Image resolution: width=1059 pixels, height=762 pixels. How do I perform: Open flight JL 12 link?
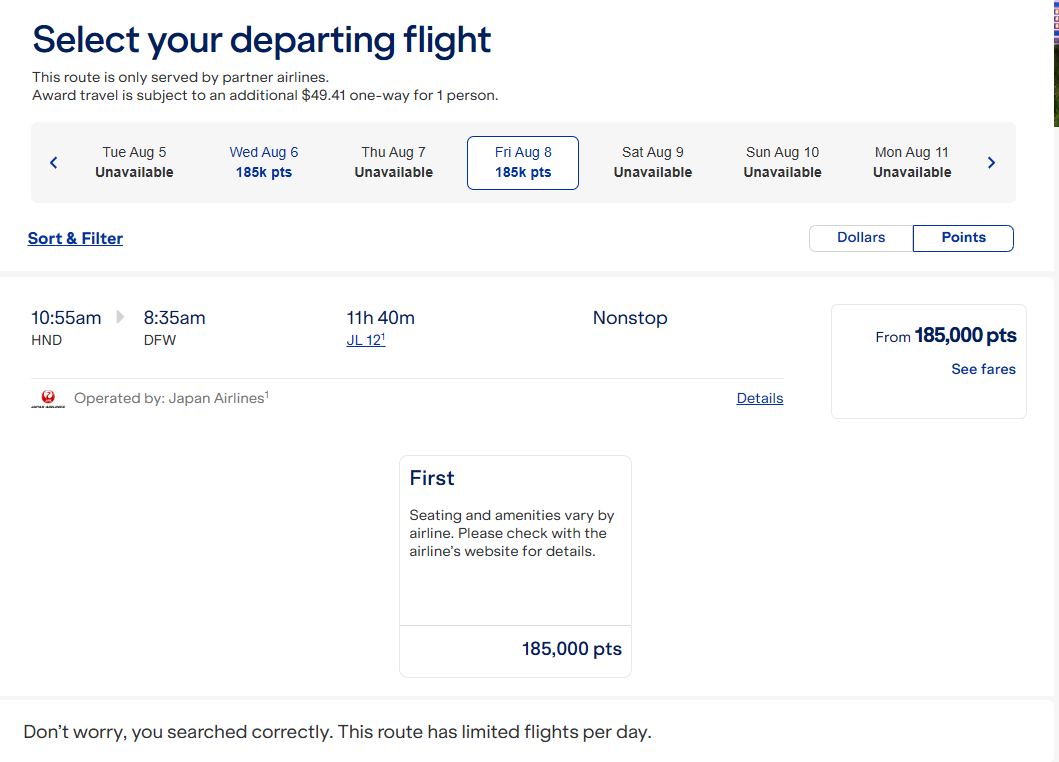[364, 341]
